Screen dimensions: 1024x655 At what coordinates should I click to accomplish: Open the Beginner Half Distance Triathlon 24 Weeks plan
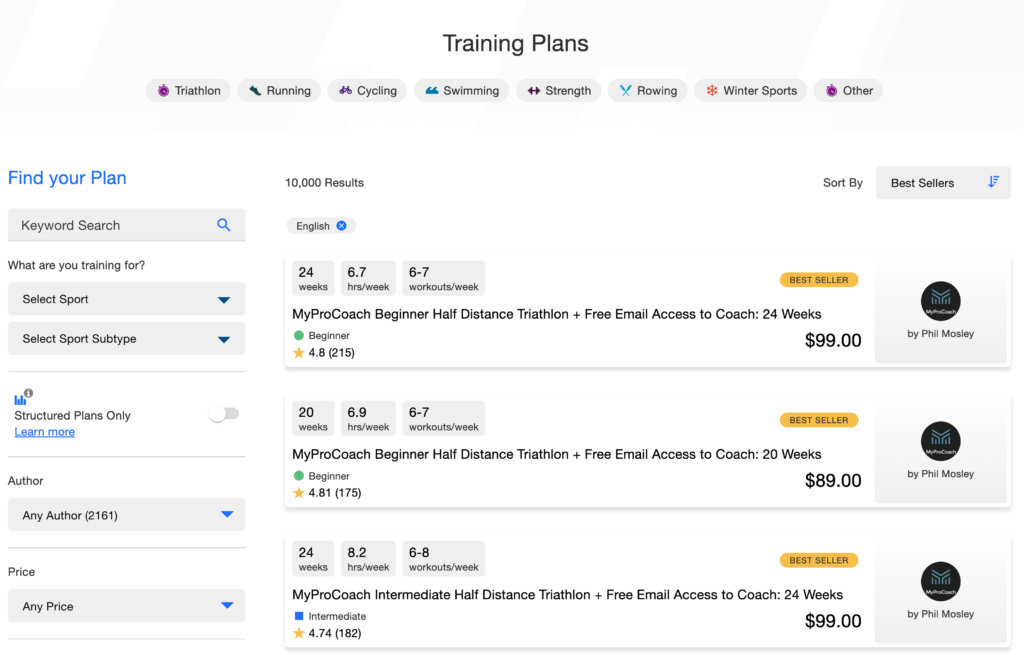tap(556, 314)
